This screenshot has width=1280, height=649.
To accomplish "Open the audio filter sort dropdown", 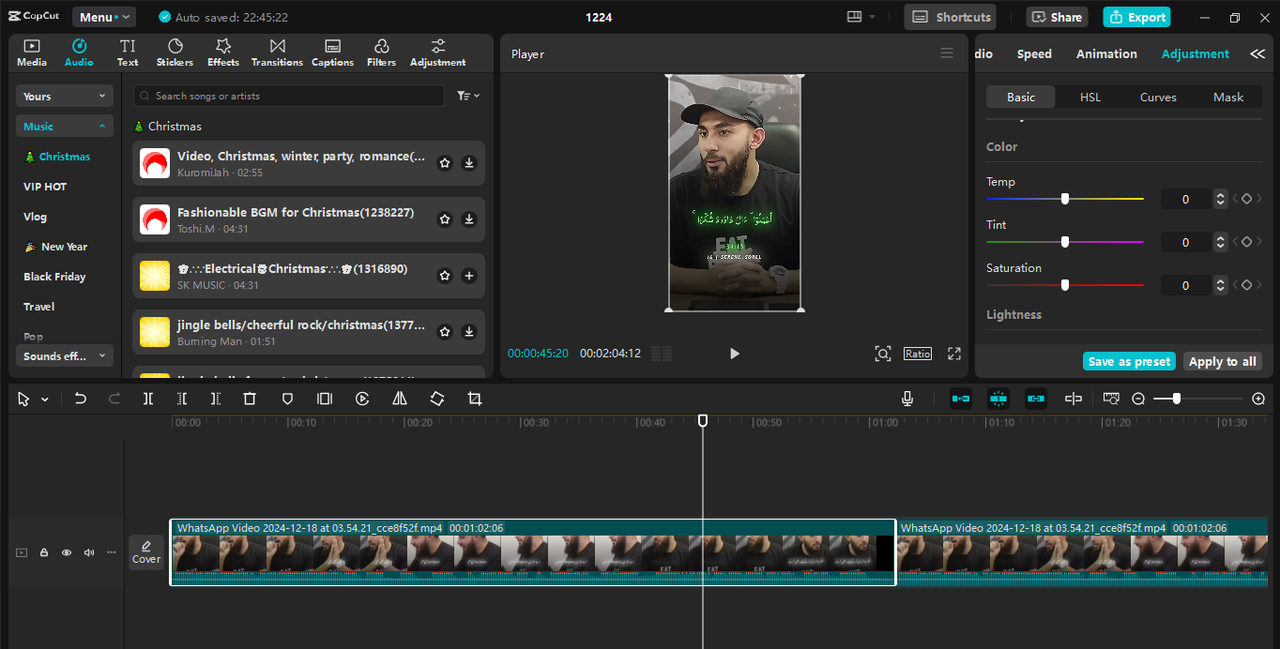I will click(x=468, y=96).
